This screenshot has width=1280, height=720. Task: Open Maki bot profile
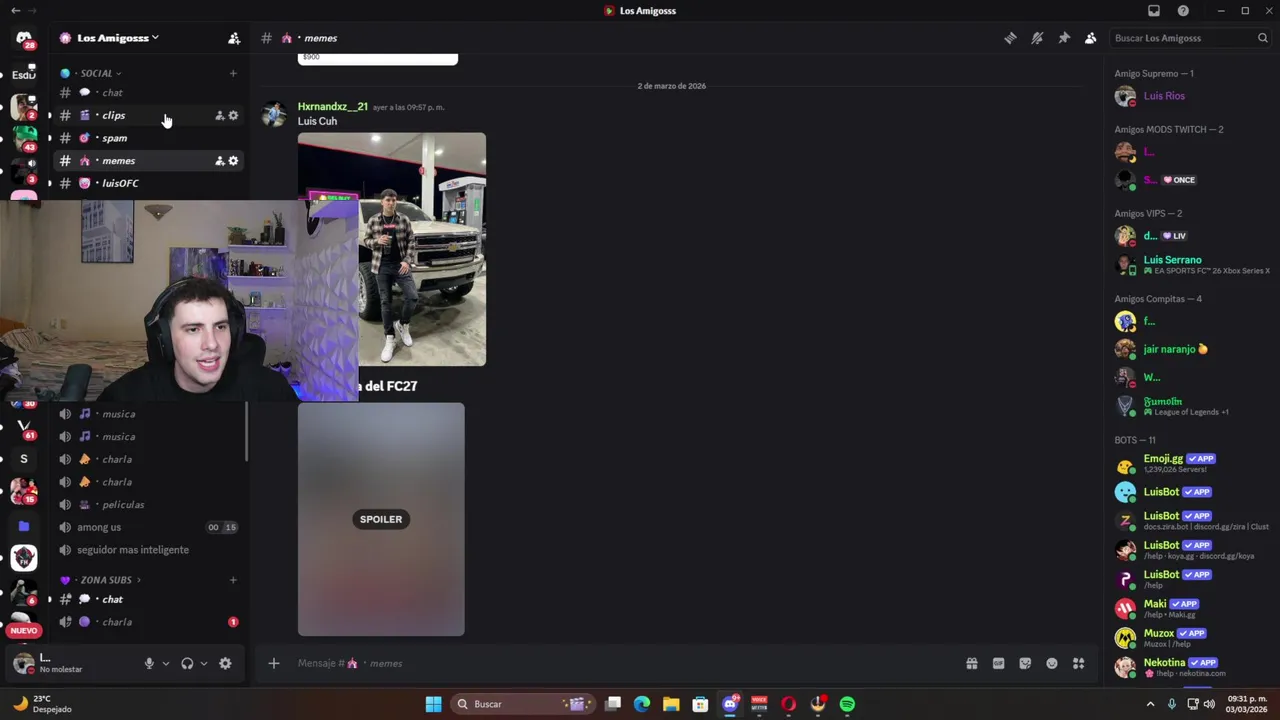[x=1190, y=608]
